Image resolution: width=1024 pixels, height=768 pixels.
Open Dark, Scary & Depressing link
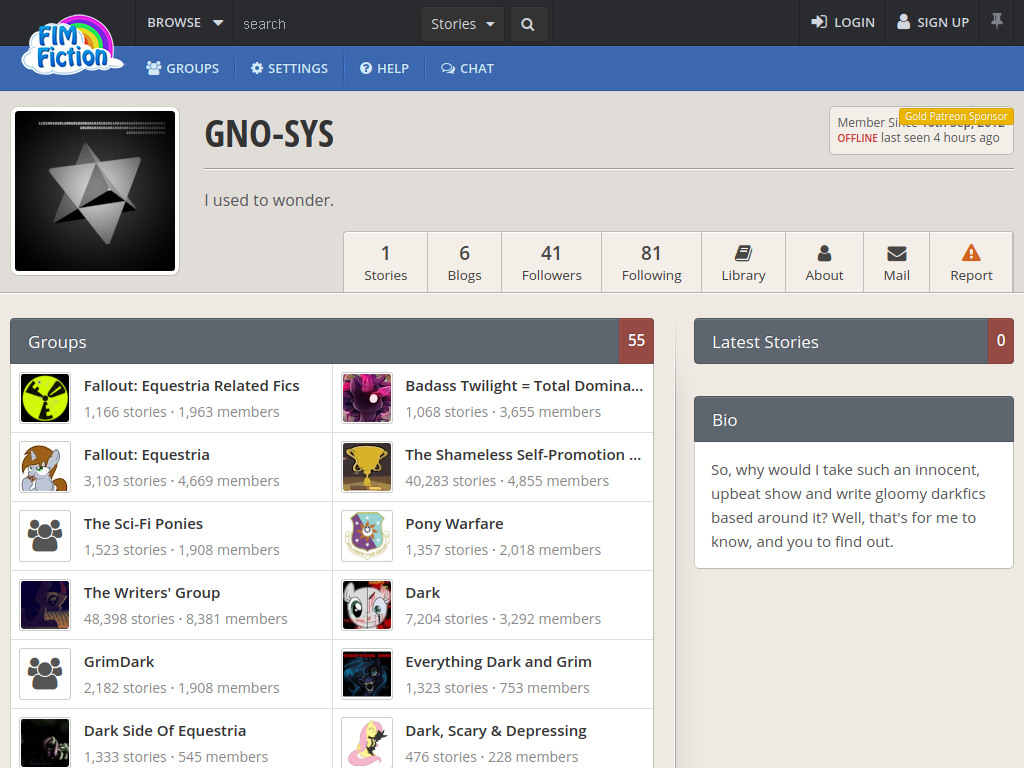[496, 731]
